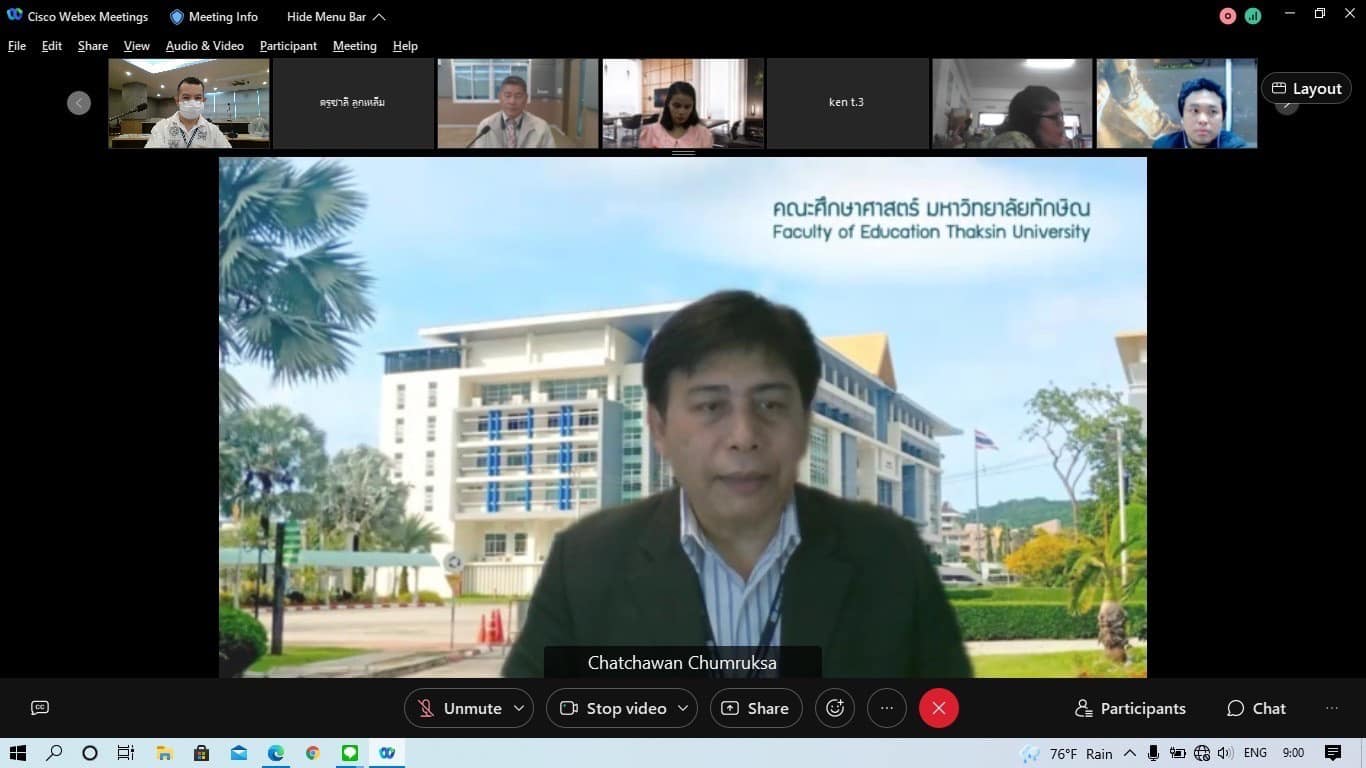Screen dimensions: 1366x768
Task: Open the reactions smiley button
Action: coord(835,708)
